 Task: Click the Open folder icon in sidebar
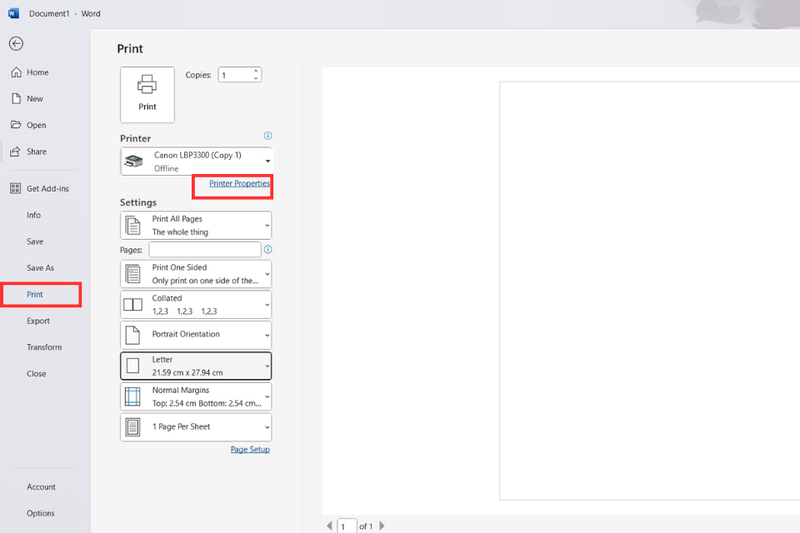pyautogui.click(x=16, y=125)
